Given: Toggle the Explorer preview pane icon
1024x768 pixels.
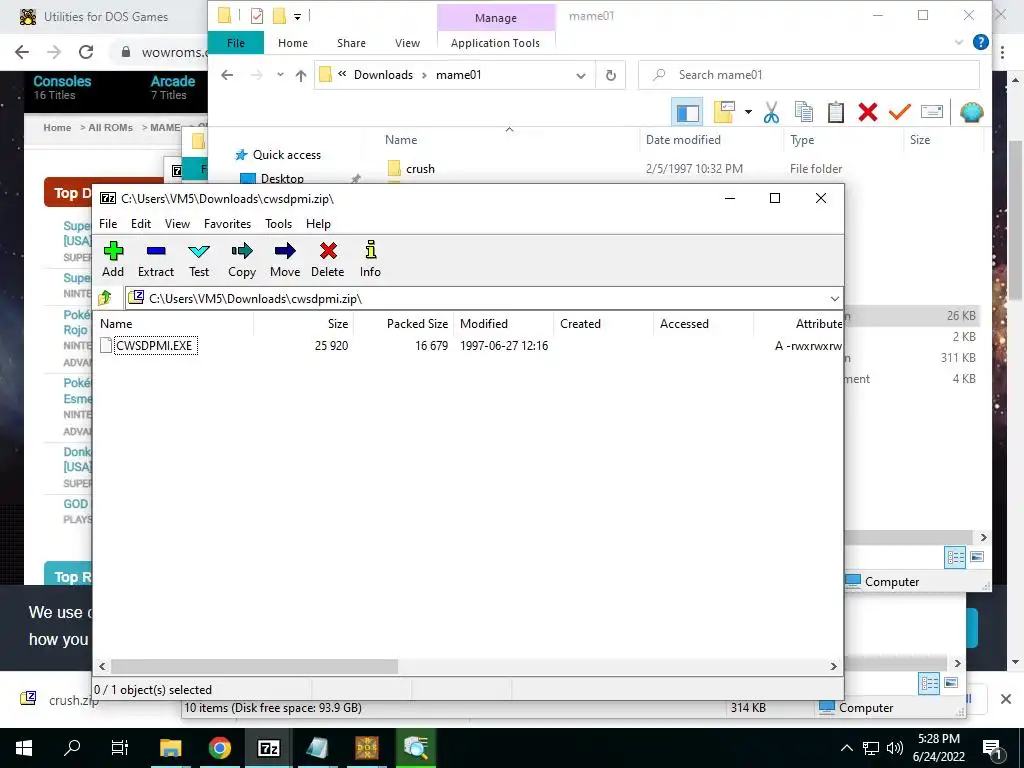Looking at the screenshot, I should (x=687, y=113).
